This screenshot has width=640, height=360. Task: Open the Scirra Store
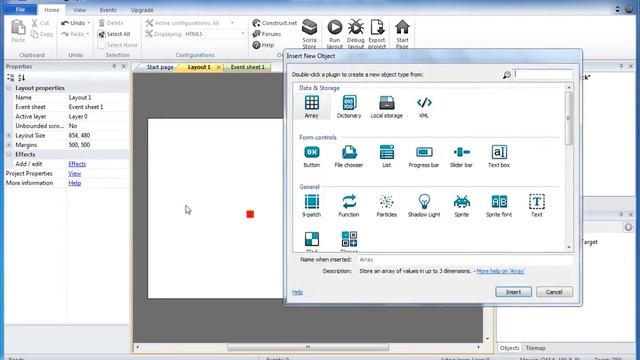tap(309, 34)
